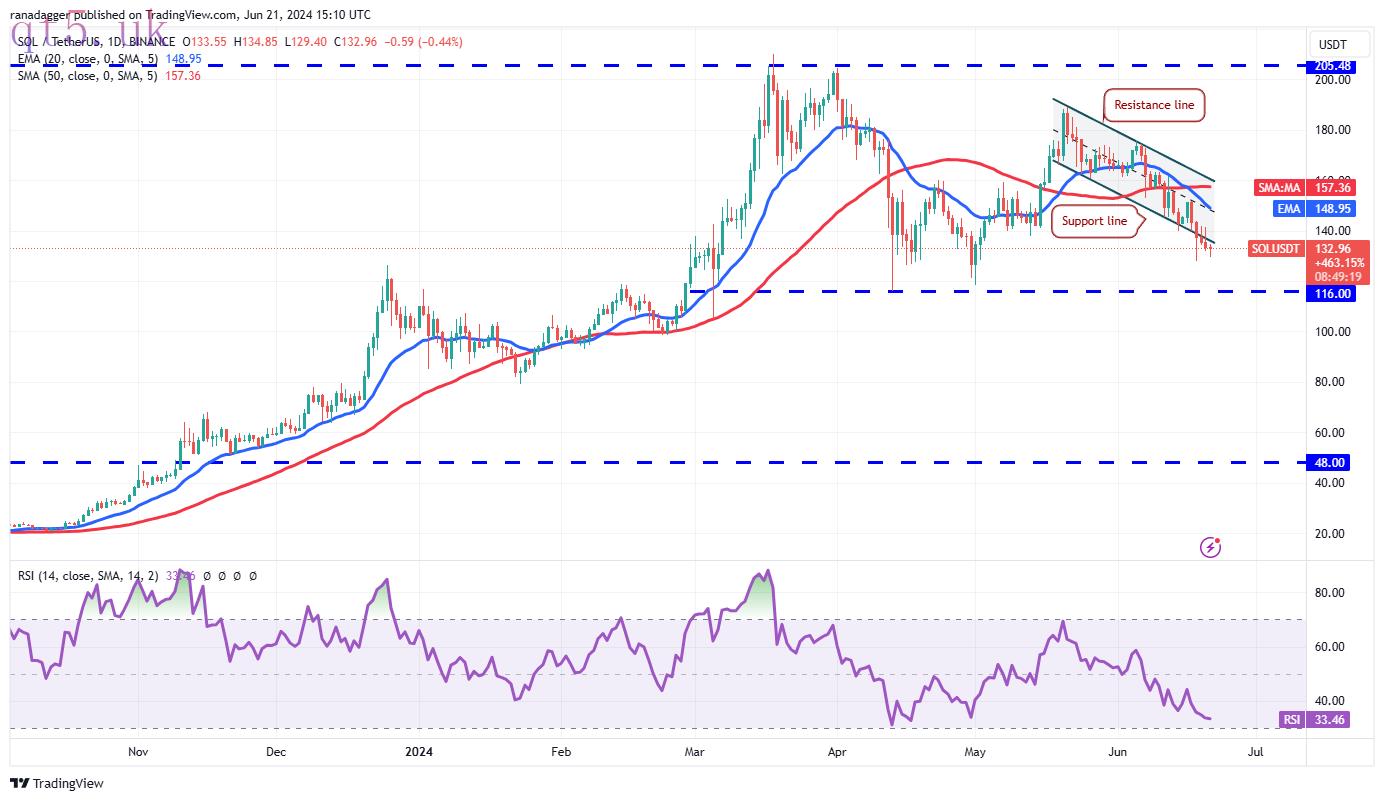Click the Support line callout label
Screen dimensions: 1384x801
click(x=1095, y=221)
